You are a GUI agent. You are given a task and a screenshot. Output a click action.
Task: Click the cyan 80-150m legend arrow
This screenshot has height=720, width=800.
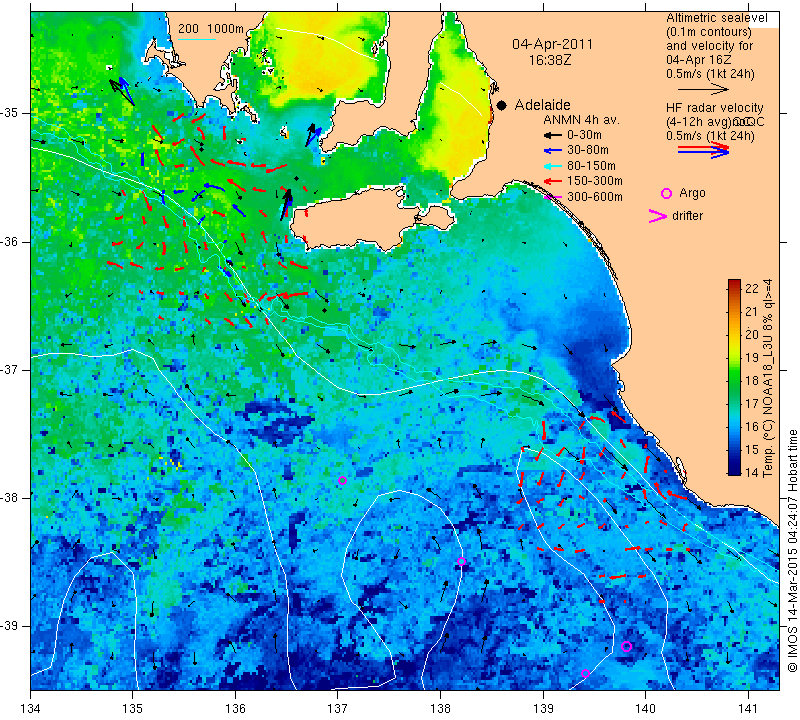pyautogui.click(x=552, y=166)
